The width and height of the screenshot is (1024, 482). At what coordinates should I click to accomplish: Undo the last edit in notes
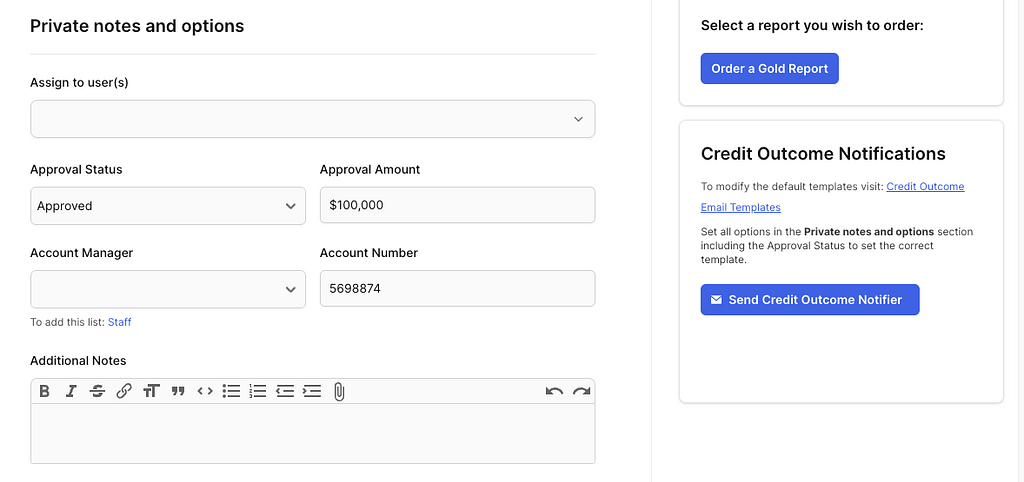click(x=554, y=391)
